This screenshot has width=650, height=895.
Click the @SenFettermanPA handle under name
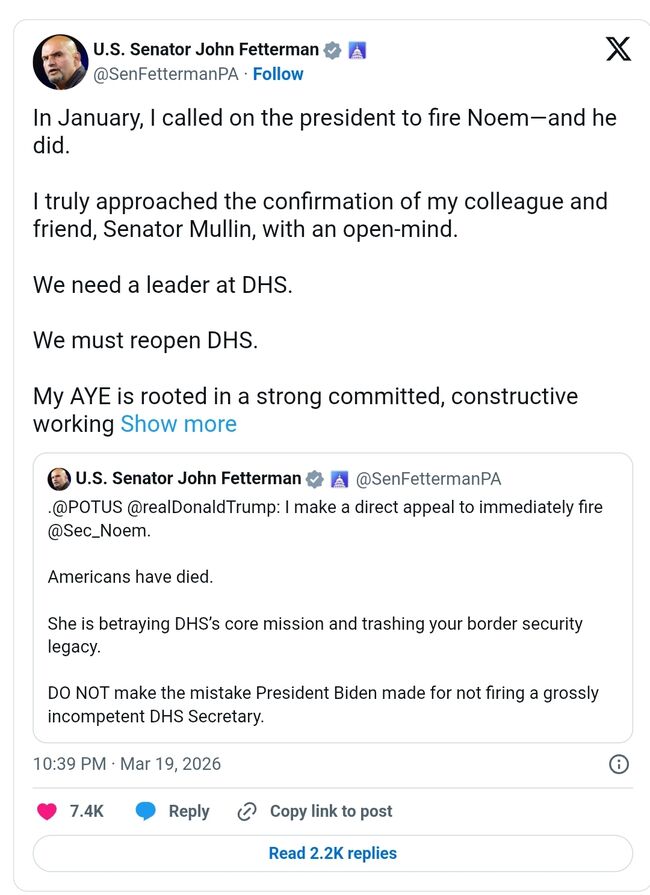(168, 74)
